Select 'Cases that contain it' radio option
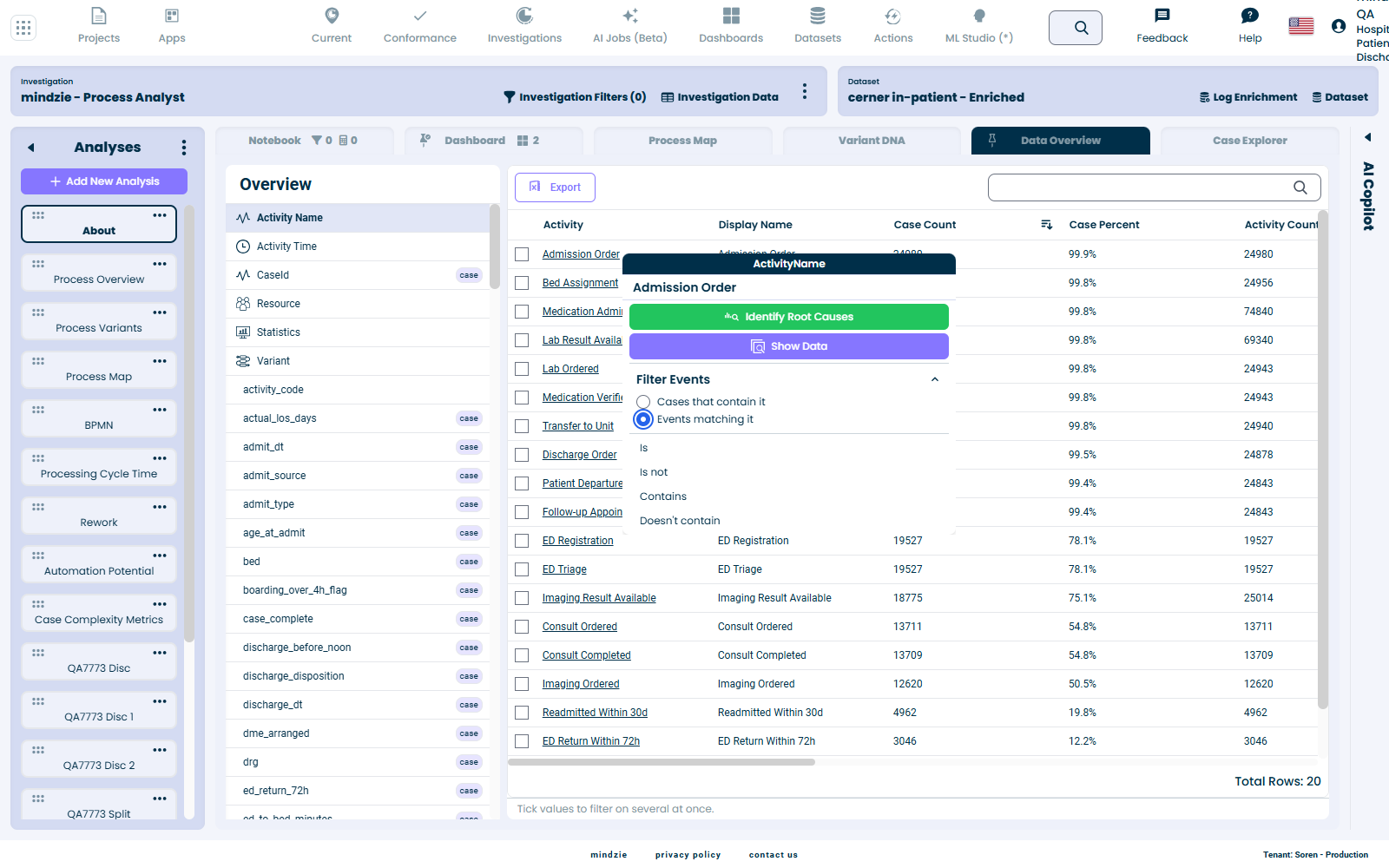The height and width of the screenshot is (868, 1389). [x=643, y=402]
